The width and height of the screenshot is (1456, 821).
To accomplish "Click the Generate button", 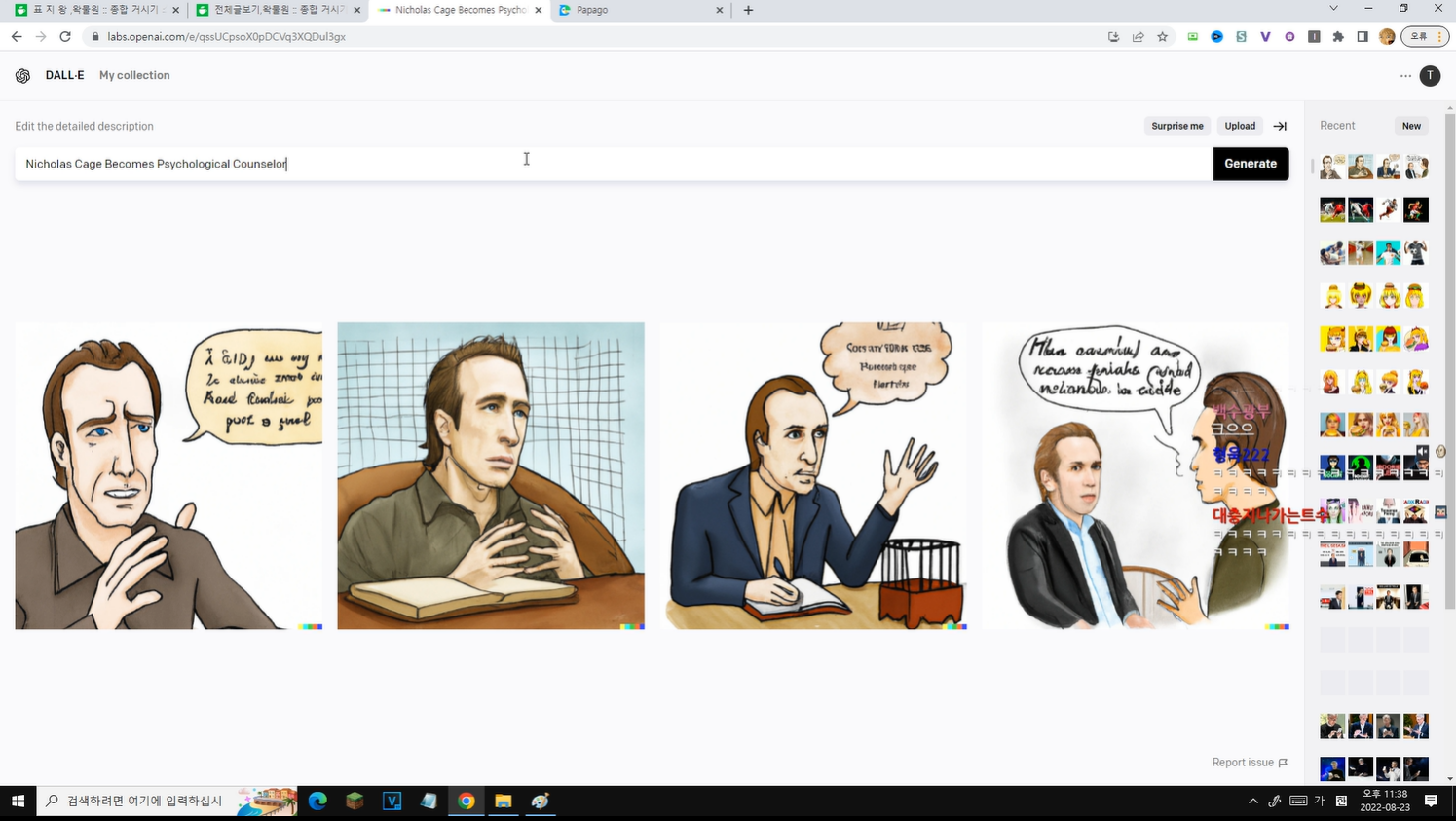I will click(1251, 164).
